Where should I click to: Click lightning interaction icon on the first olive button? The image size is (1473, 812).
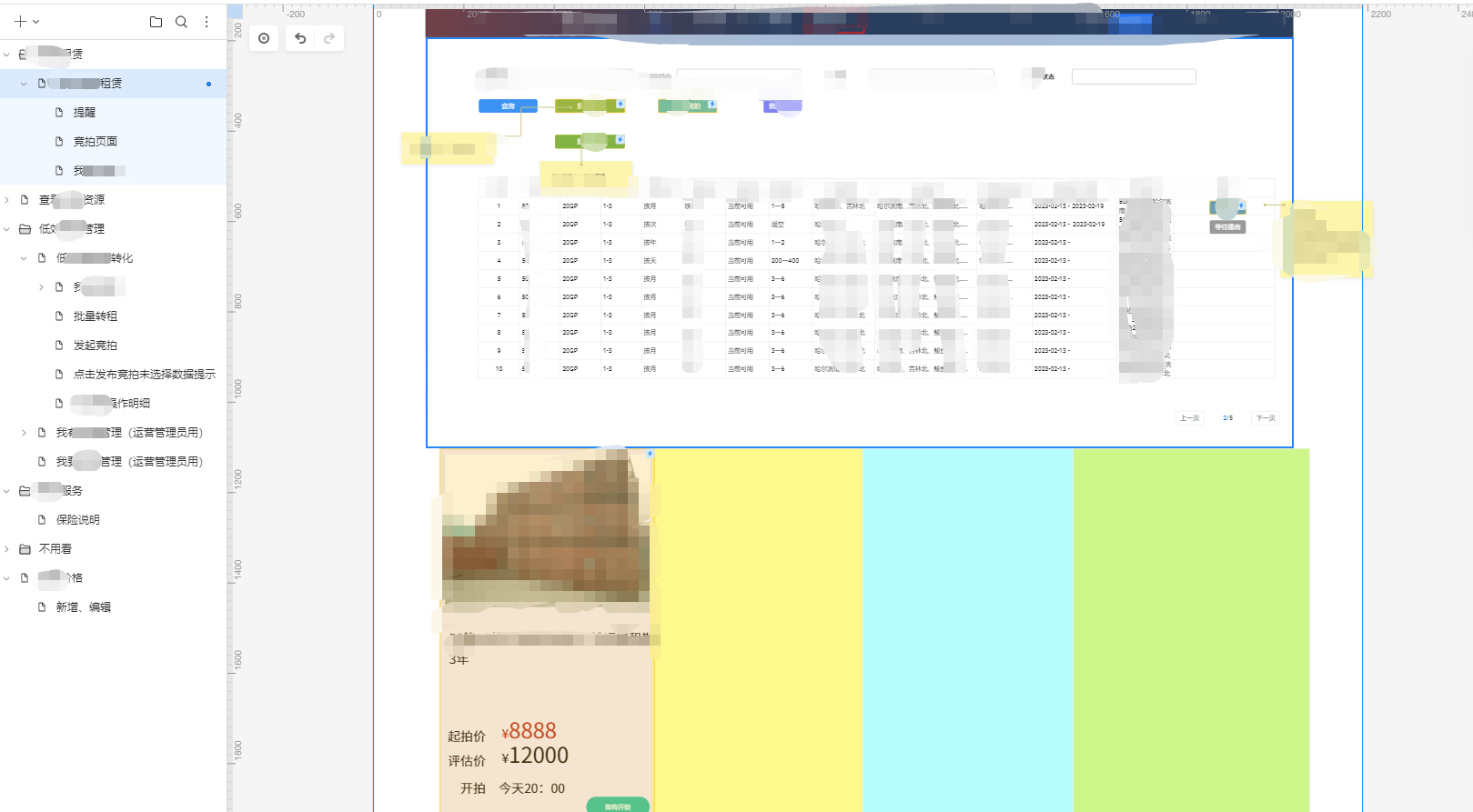(620, 104)
